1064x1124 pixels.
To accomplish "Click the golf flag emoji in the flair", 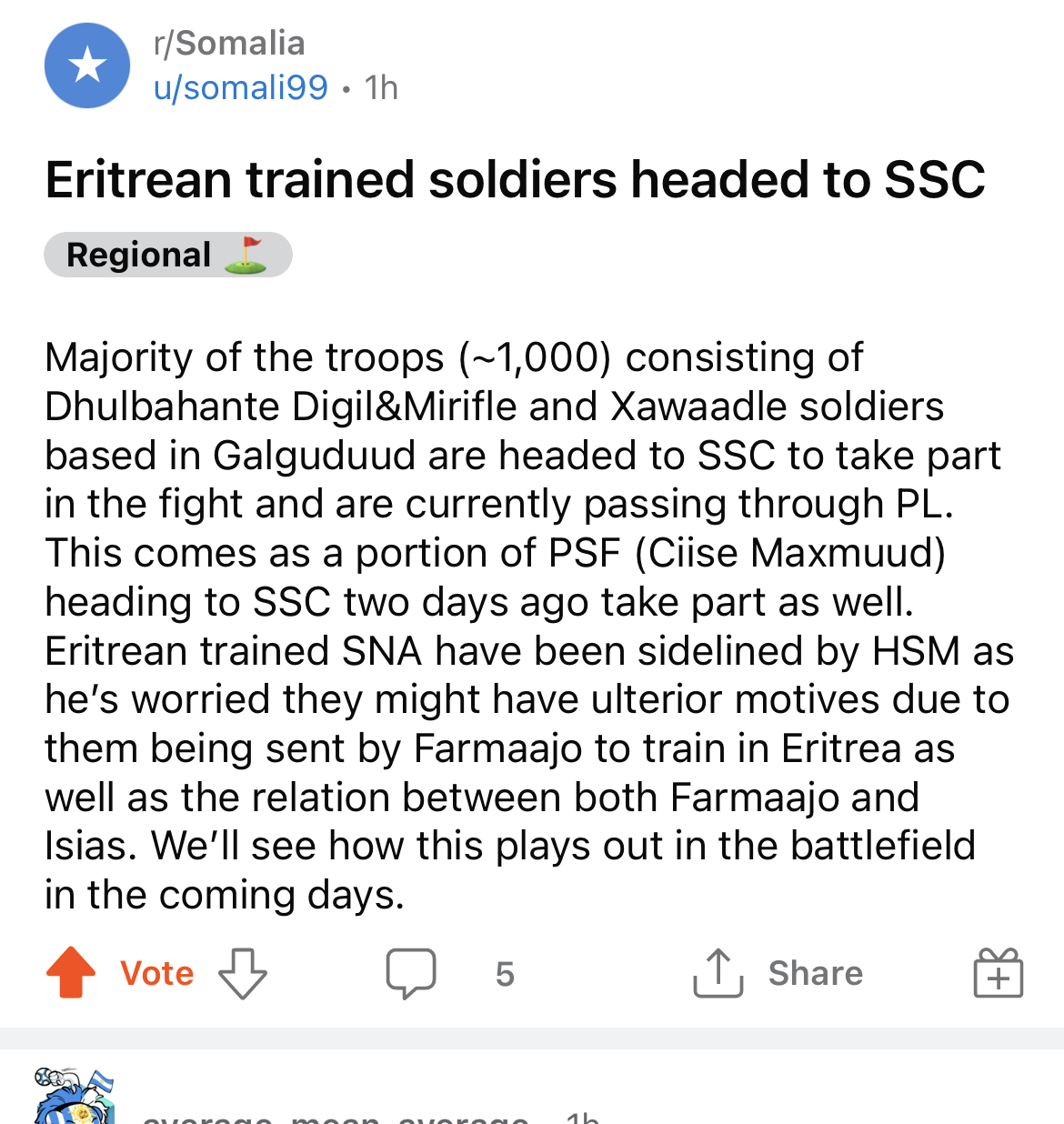I will point(245,255).
